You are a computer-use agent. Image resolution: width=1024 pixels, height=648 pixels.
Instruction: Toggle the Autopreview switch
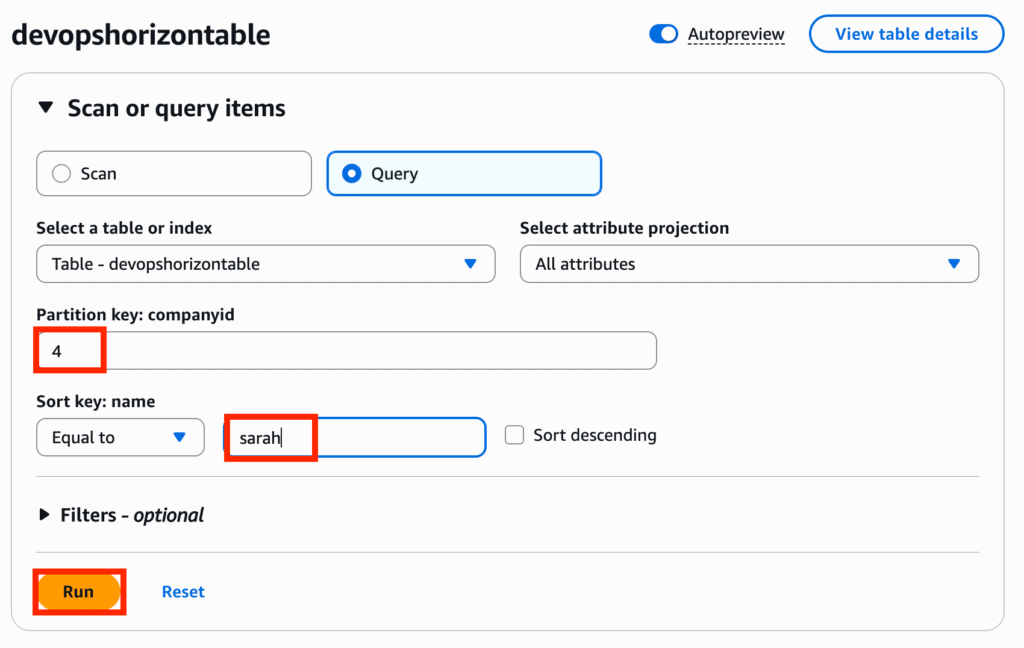tap(663, 34)
